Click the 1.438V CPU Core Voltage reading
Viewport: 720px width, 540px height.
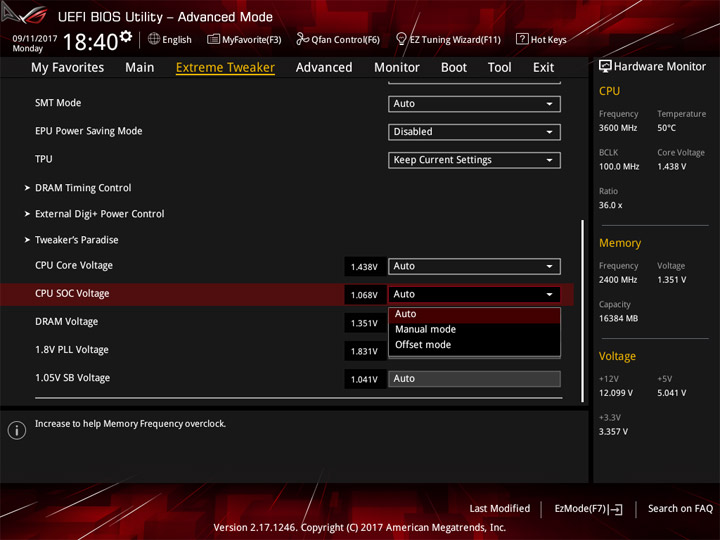coord(365,267)
